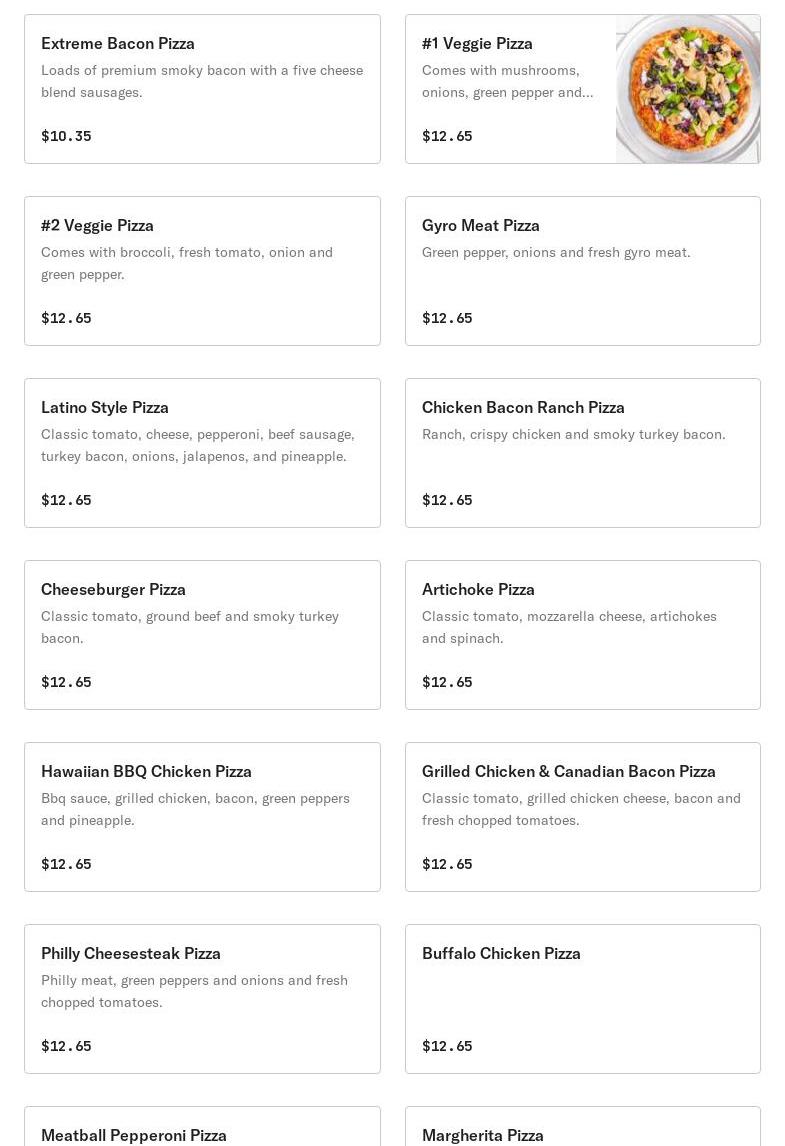
Task: Select the #1 Veggie Pizza title
Action: 477,44
